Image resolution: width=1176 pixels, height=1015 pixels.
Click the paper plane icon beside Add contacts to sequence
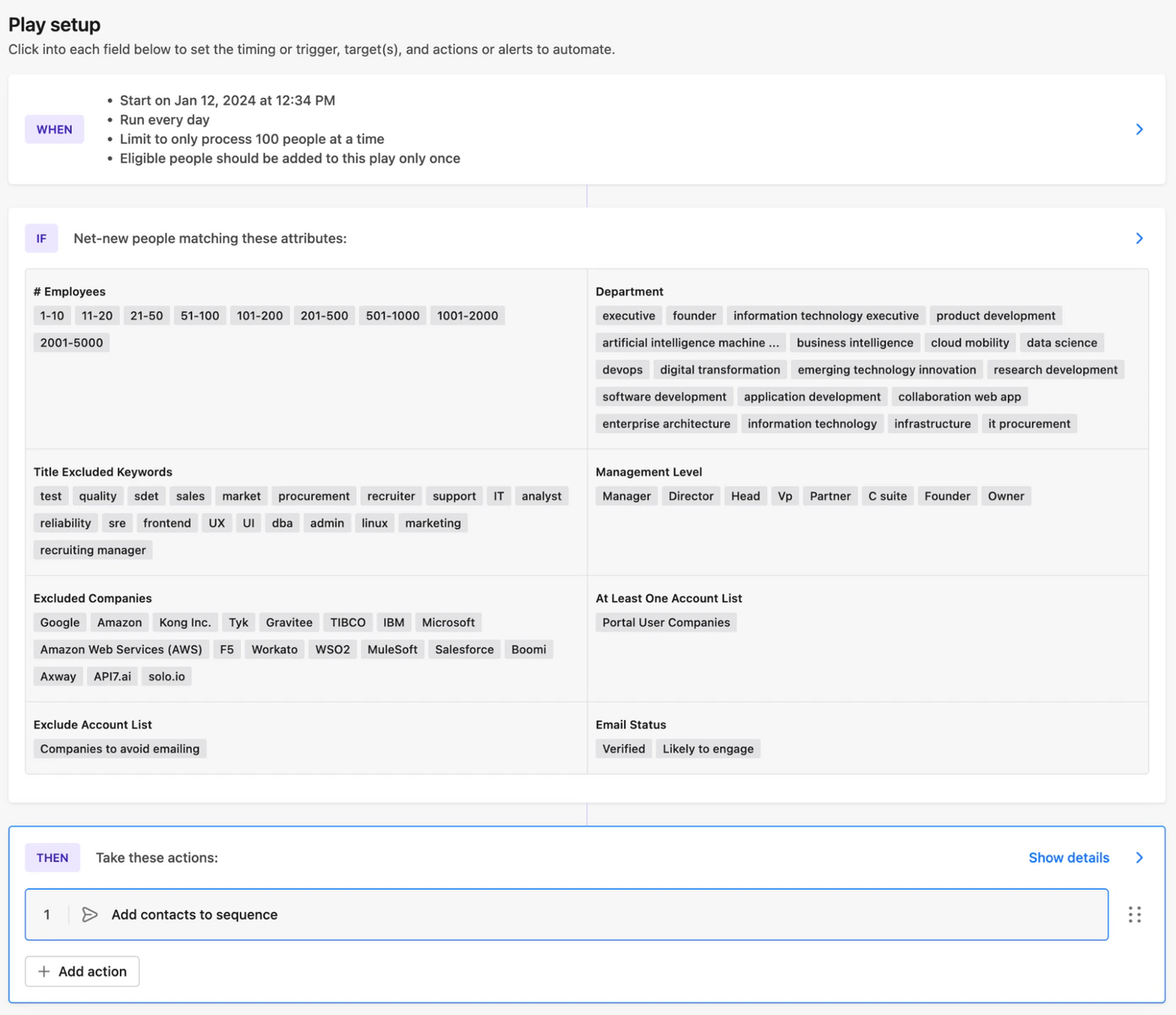[x=90, y=914]
